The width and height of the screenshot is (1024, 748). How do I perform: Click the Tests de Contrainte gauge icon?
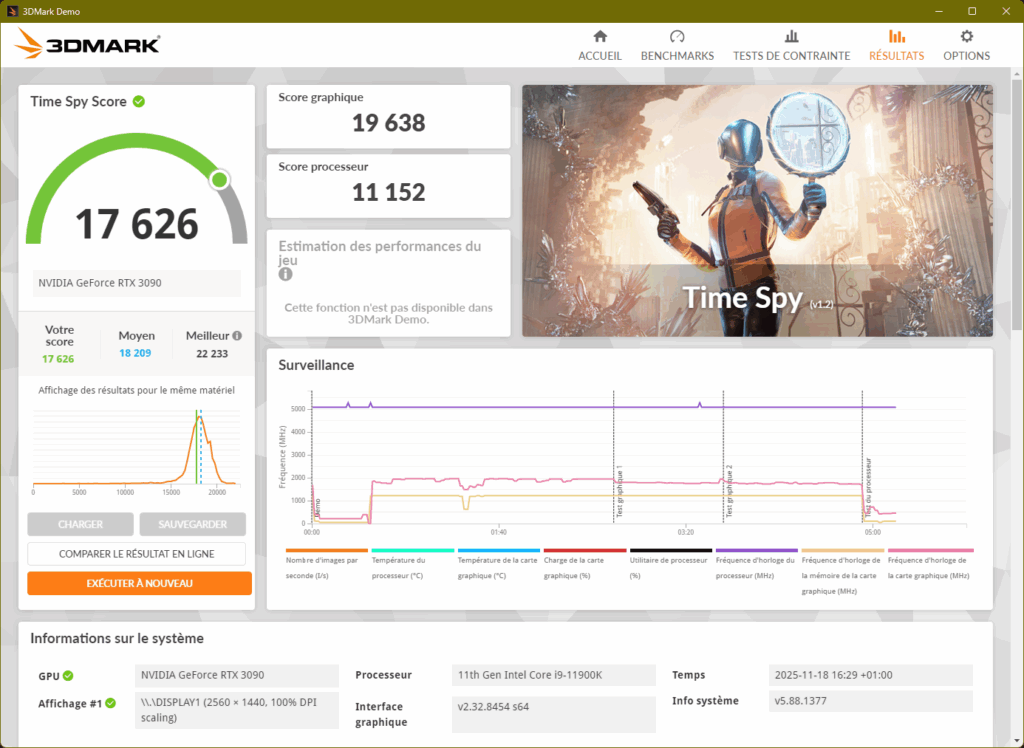coord(791,38)
